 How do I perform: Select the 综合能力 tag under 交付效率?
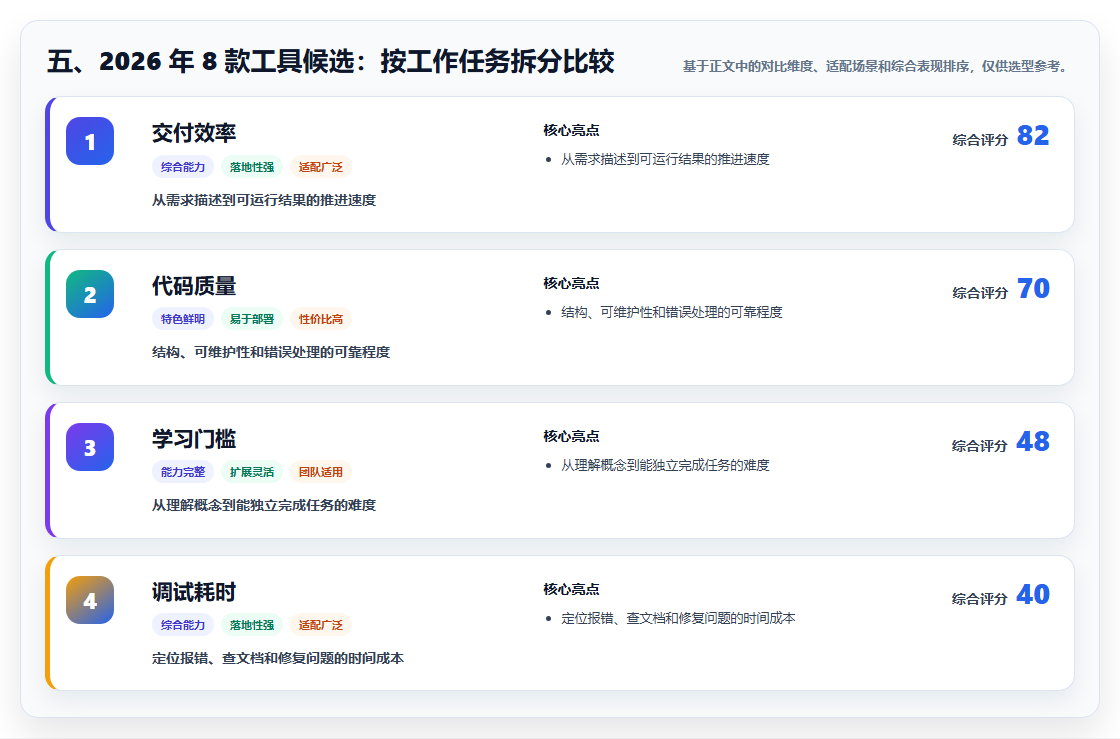click(x=183, y=167)
